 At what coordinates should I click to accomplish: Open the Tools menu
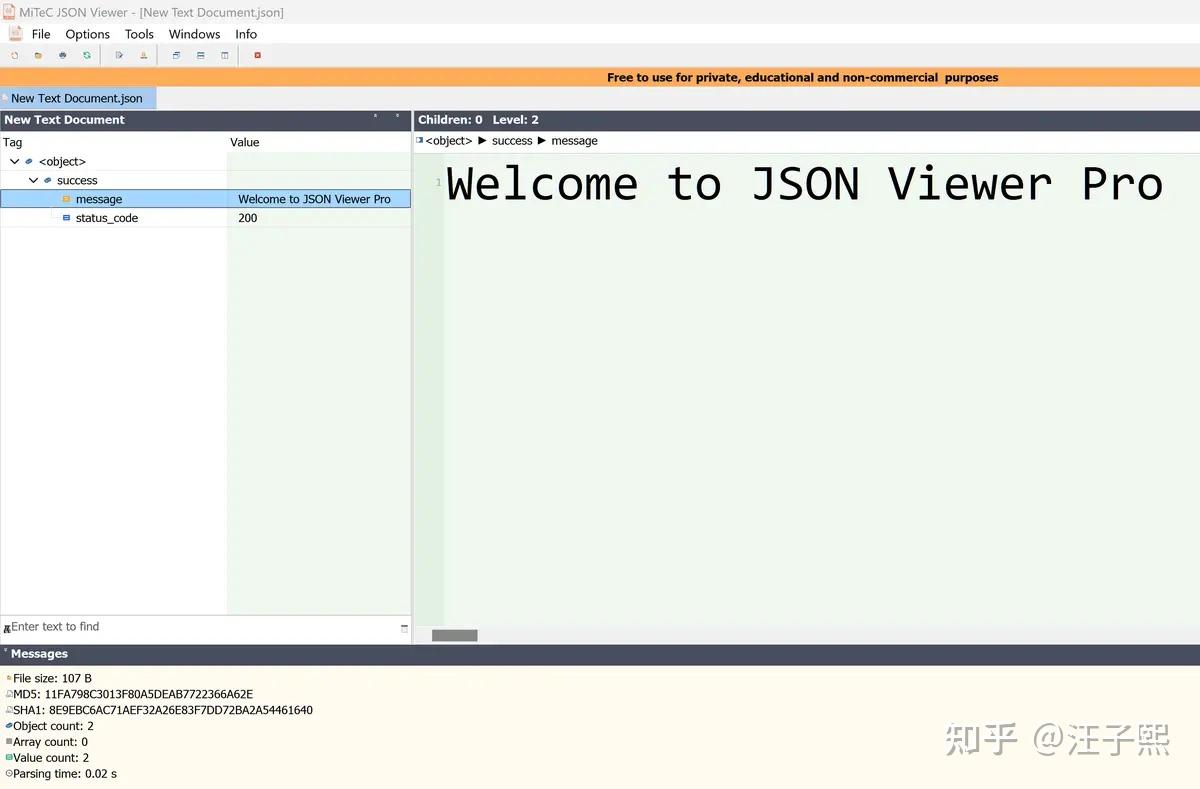pyautogui.click(x=139, y=33)
